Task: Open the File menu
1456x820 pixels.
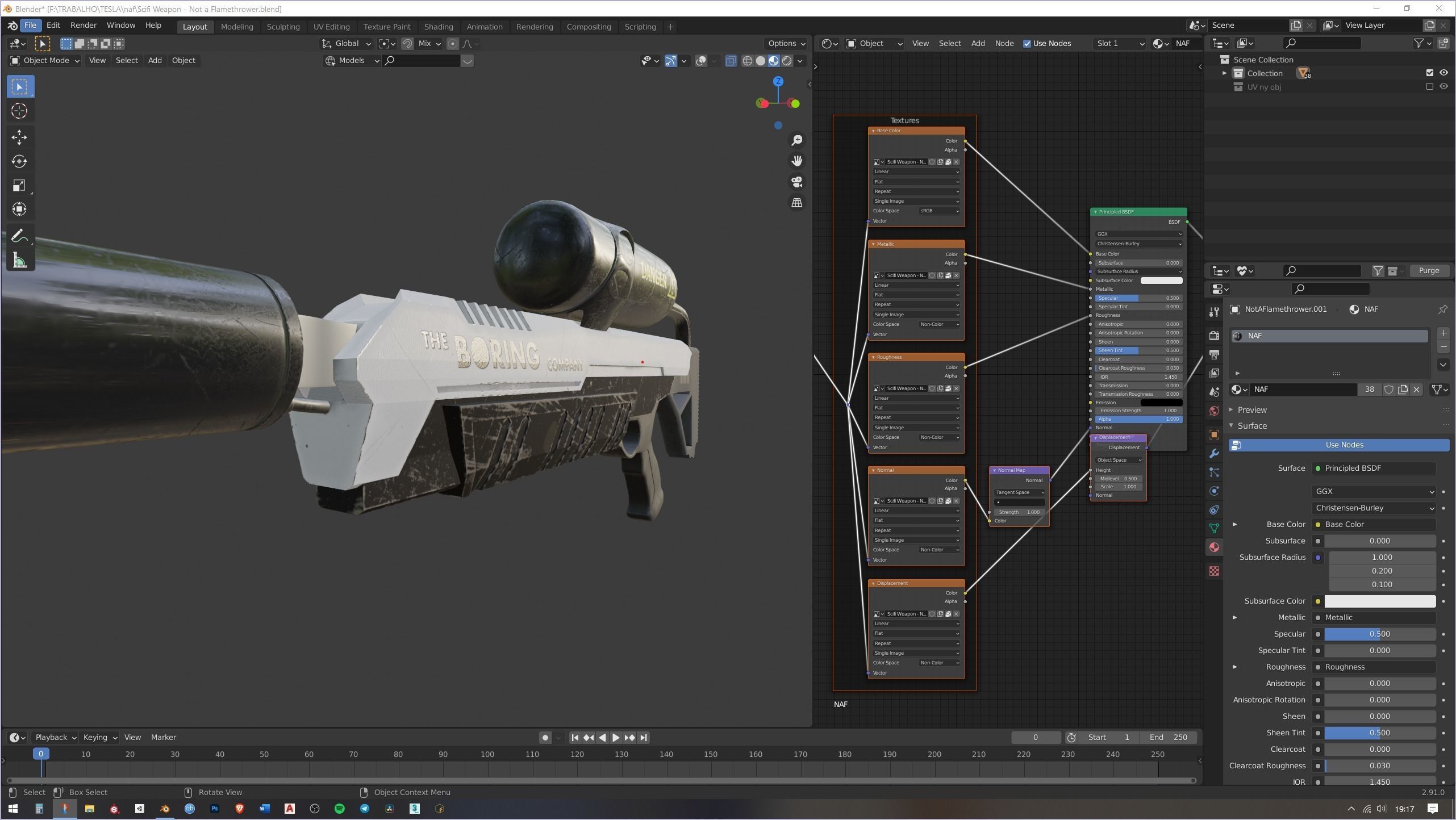Action: coord(30,26)
